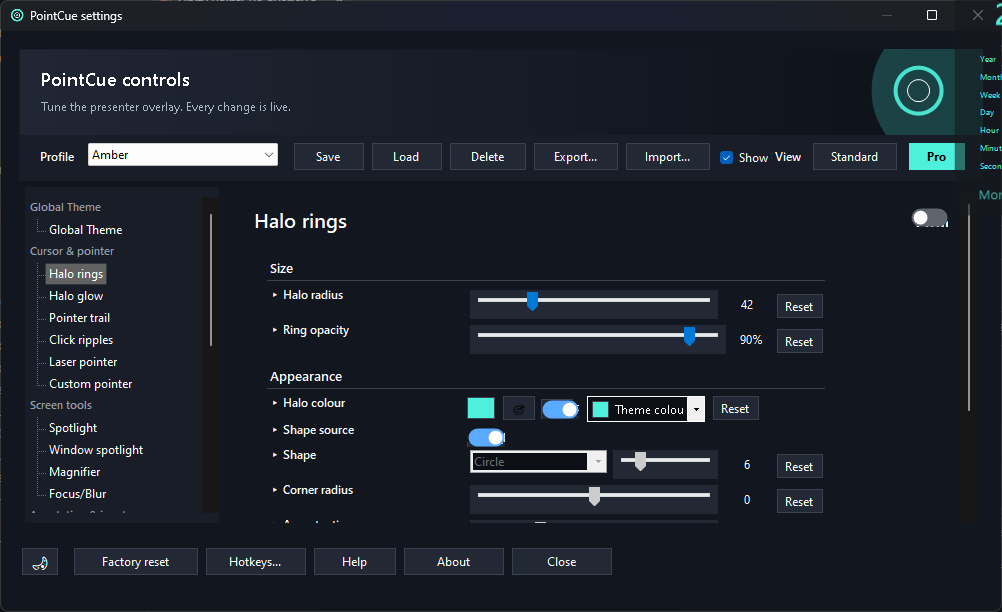Image resolution: width=1002 pixels, height=612 pixels.
Task: Uncheck the Show checkbox
Action: [x=727, y=157]
